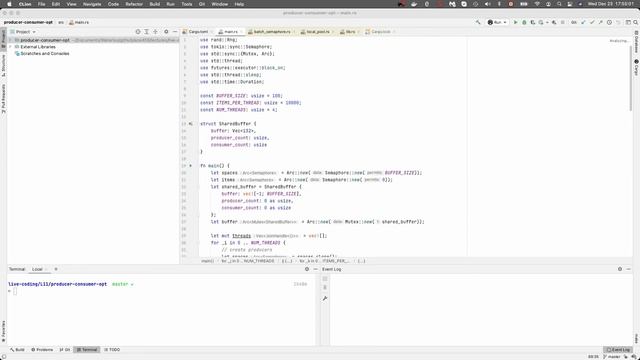Add a new terminal tab with plus

(x=56, y=269)
